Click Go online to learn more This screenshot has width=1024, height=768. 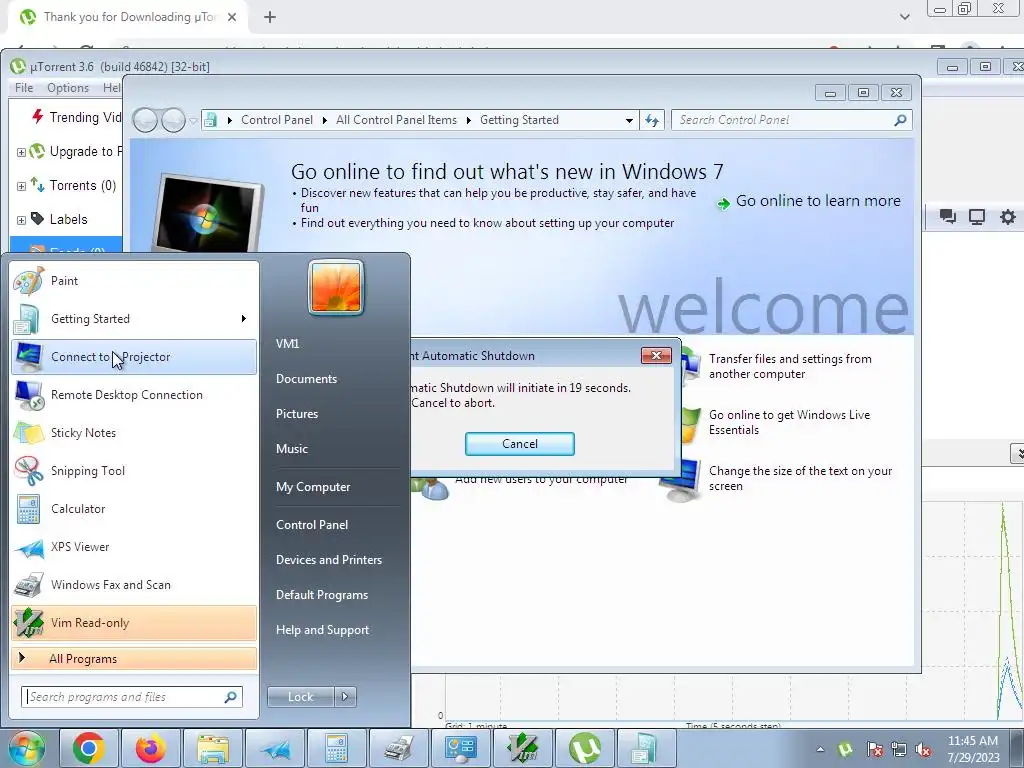coord(818,201)
